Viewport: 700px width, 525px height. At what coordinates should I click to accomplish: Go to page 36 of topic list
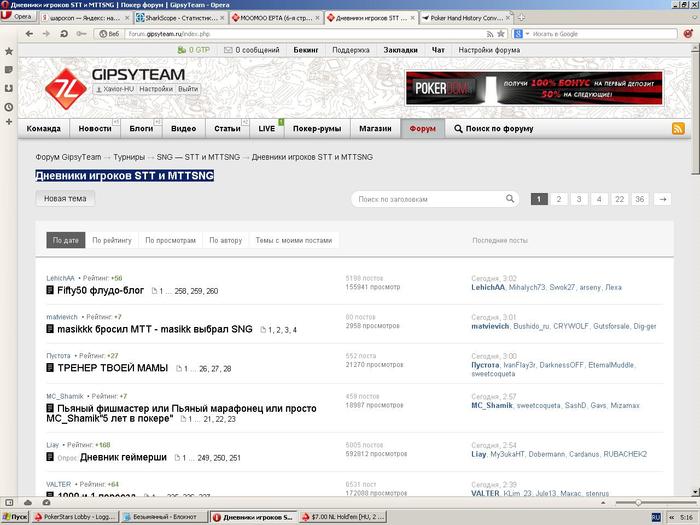[x=640, y=199]
